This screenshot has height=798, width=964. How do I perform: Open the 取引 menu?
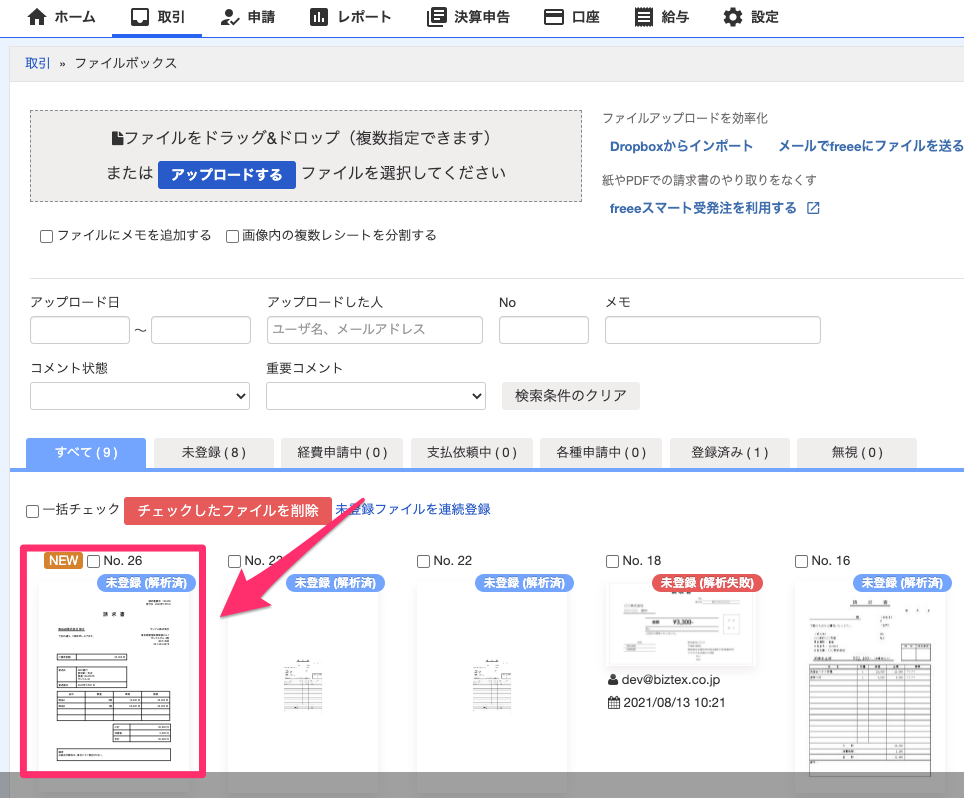(x=157, y=17)
